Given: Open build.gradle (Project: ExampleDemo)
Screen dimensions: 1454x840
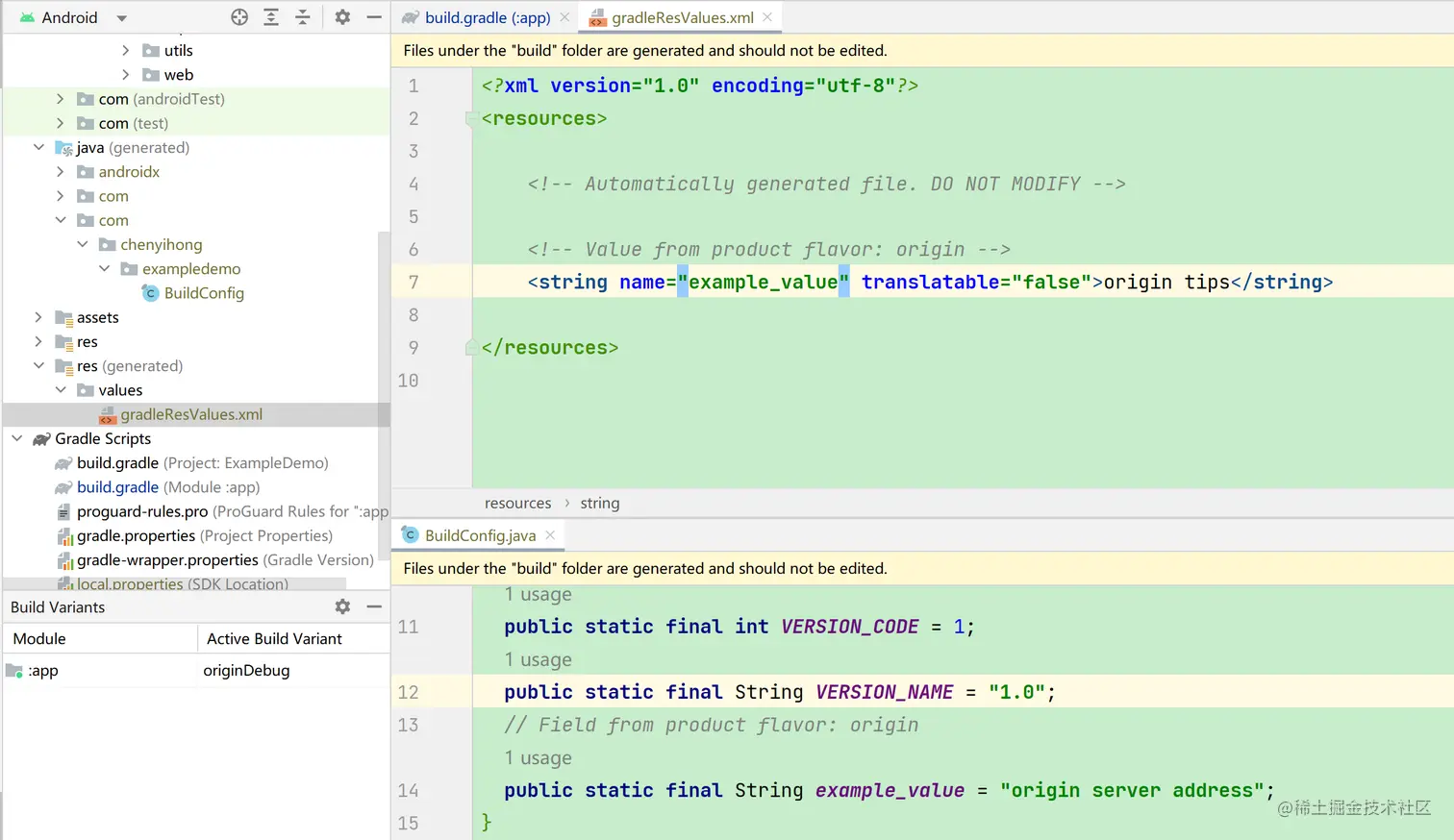Looking at the screenshot, I should (203, 463).
